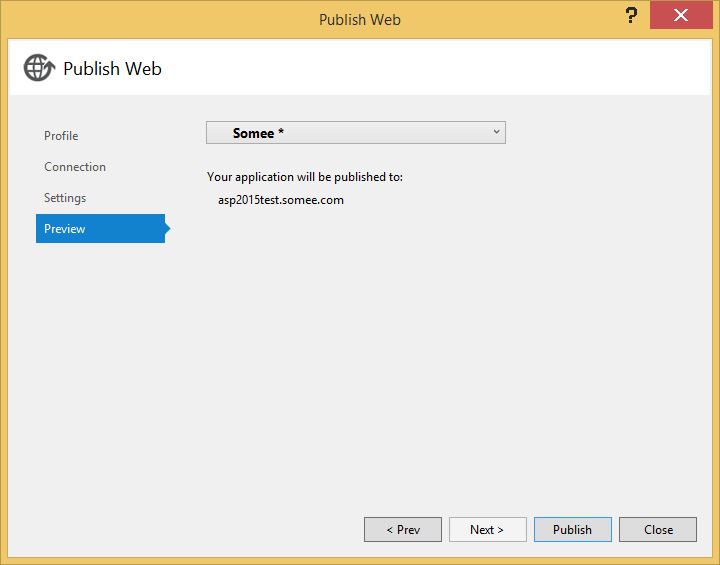
Task: Open the Settings step
Action: (x=65, y=198)
